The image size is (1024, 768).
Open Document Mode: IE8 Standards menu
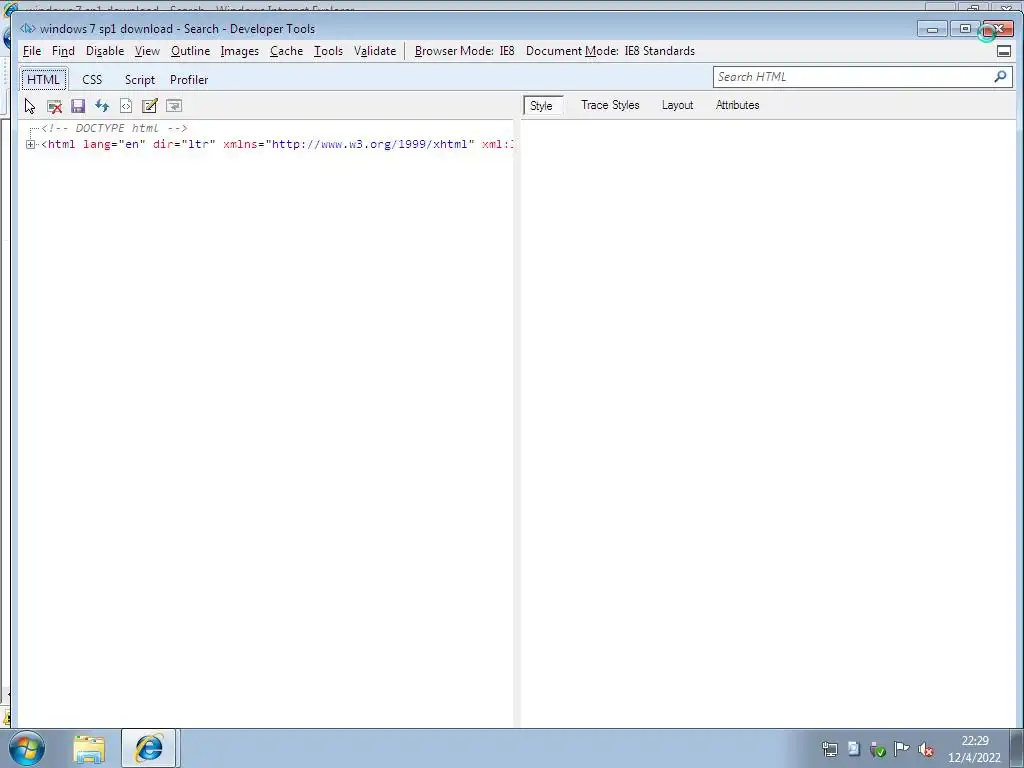coord(611,51)
